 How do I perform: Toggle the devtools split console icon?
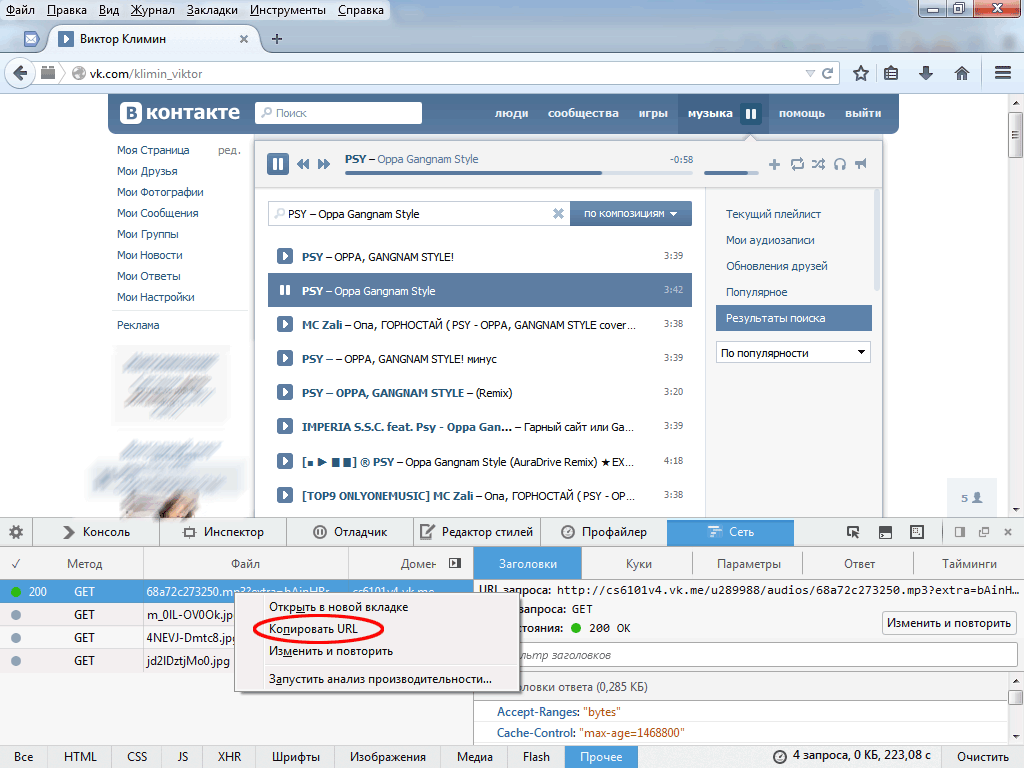coord(885,532)
